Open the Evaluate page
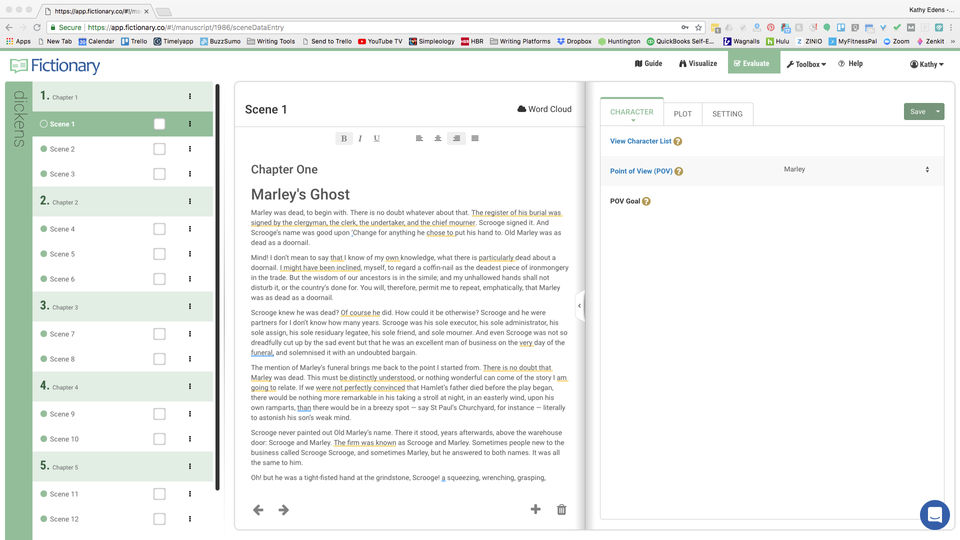Image resolution: width=960 pixels, height=540 pixels. click(x=754, y=62)
